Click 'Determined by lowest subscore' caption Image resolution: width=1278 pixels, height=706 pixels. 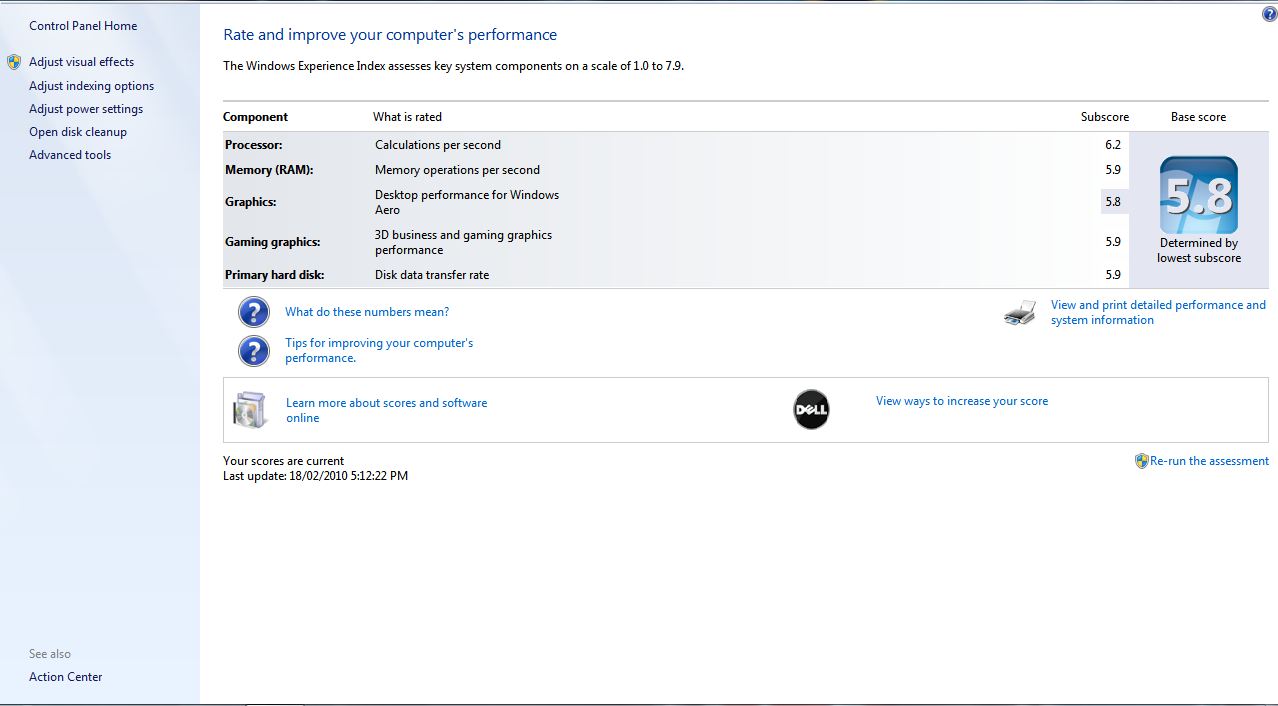click(1199, 250)
